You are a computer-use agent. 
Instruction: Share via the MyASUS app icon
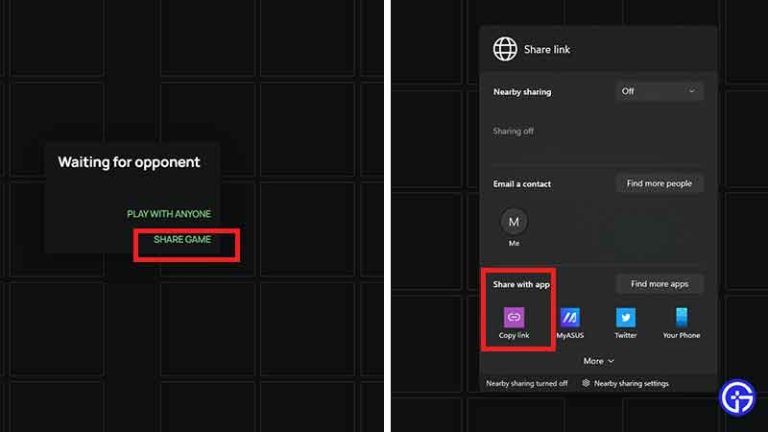(x=569, y=317)
